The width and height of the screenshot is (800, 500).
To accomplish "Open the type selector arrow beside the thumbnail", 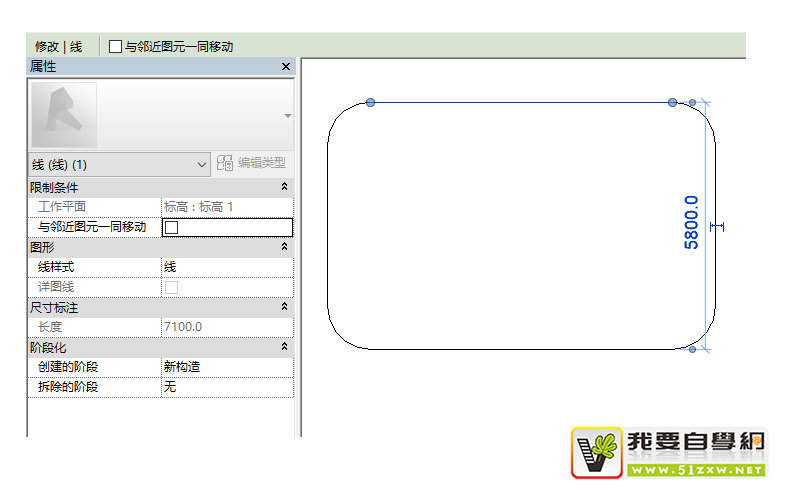I will click(x=287, y=116).
